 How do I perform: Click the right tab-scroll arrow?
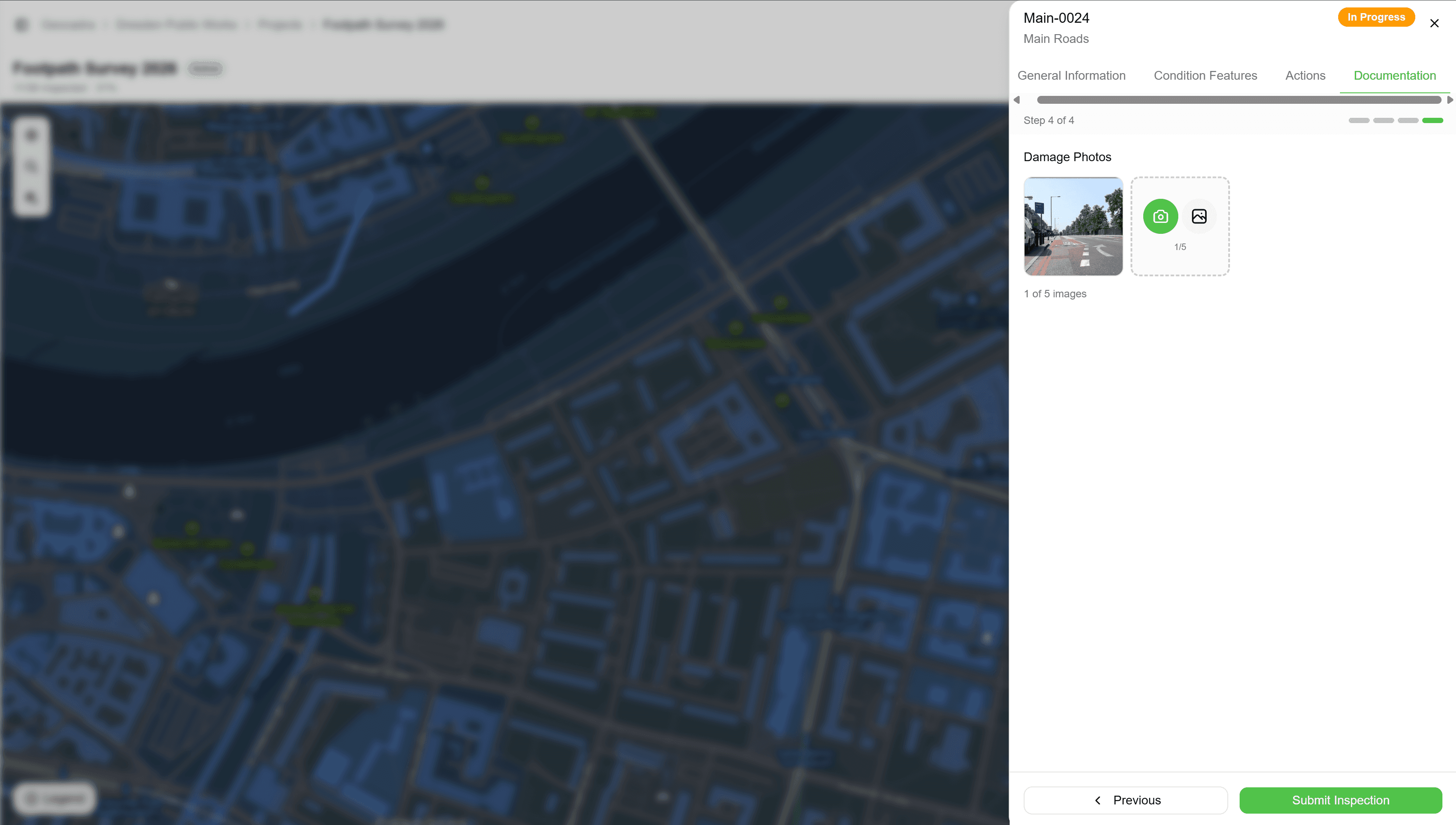tap(1449, 100)
